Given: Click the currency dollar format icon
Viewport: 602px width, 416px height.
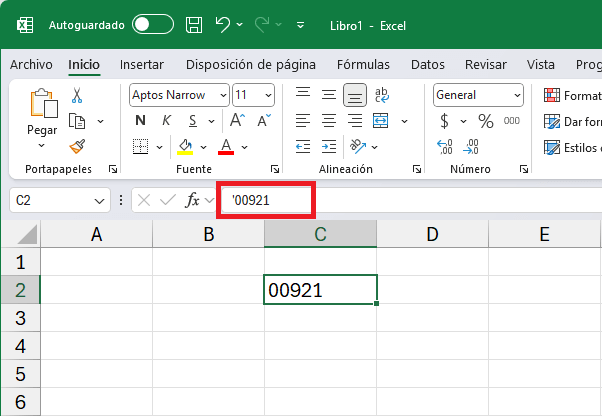Looking at the screenshot, I should click(444, 121).
